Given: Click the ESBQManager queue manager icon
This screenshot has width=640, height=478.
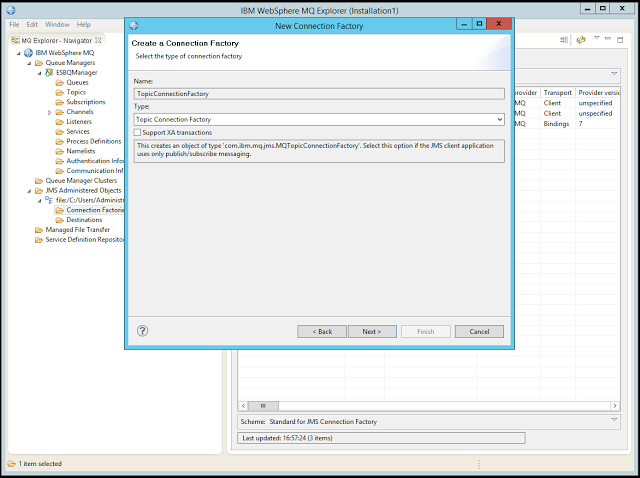Looking at the screenshot, I should (x=49, y=73).
